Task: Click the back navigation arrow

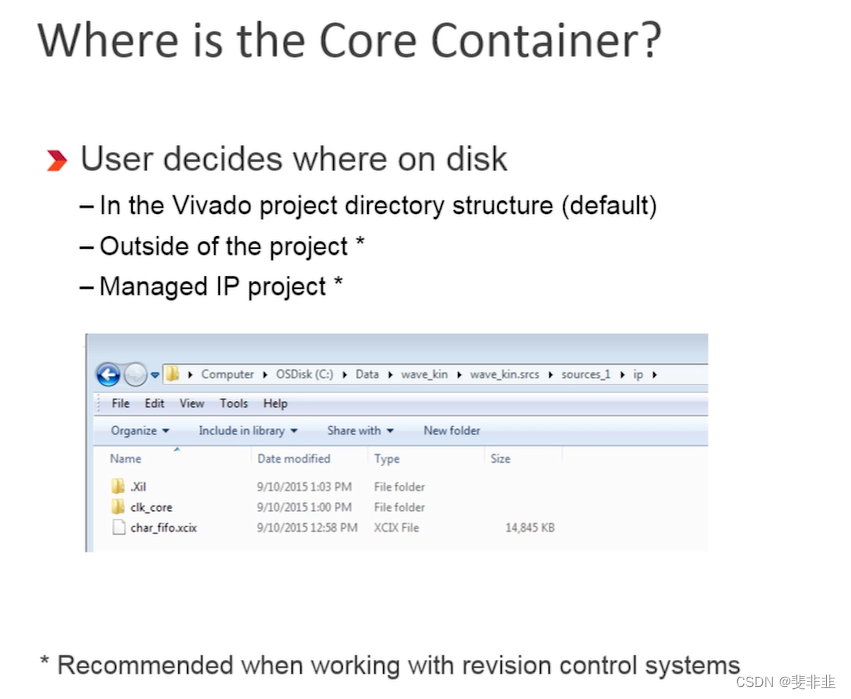Action: [108, 374]
